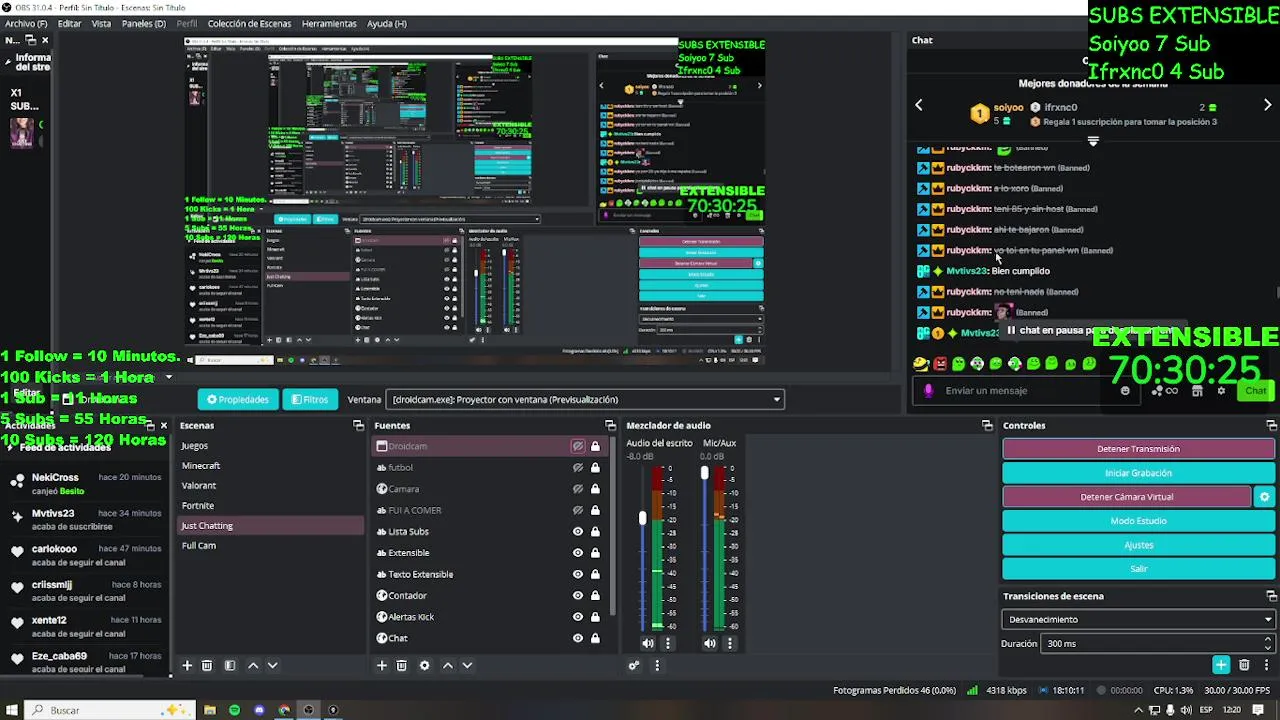Move the selected scene down in Escenas

(272, 665)
